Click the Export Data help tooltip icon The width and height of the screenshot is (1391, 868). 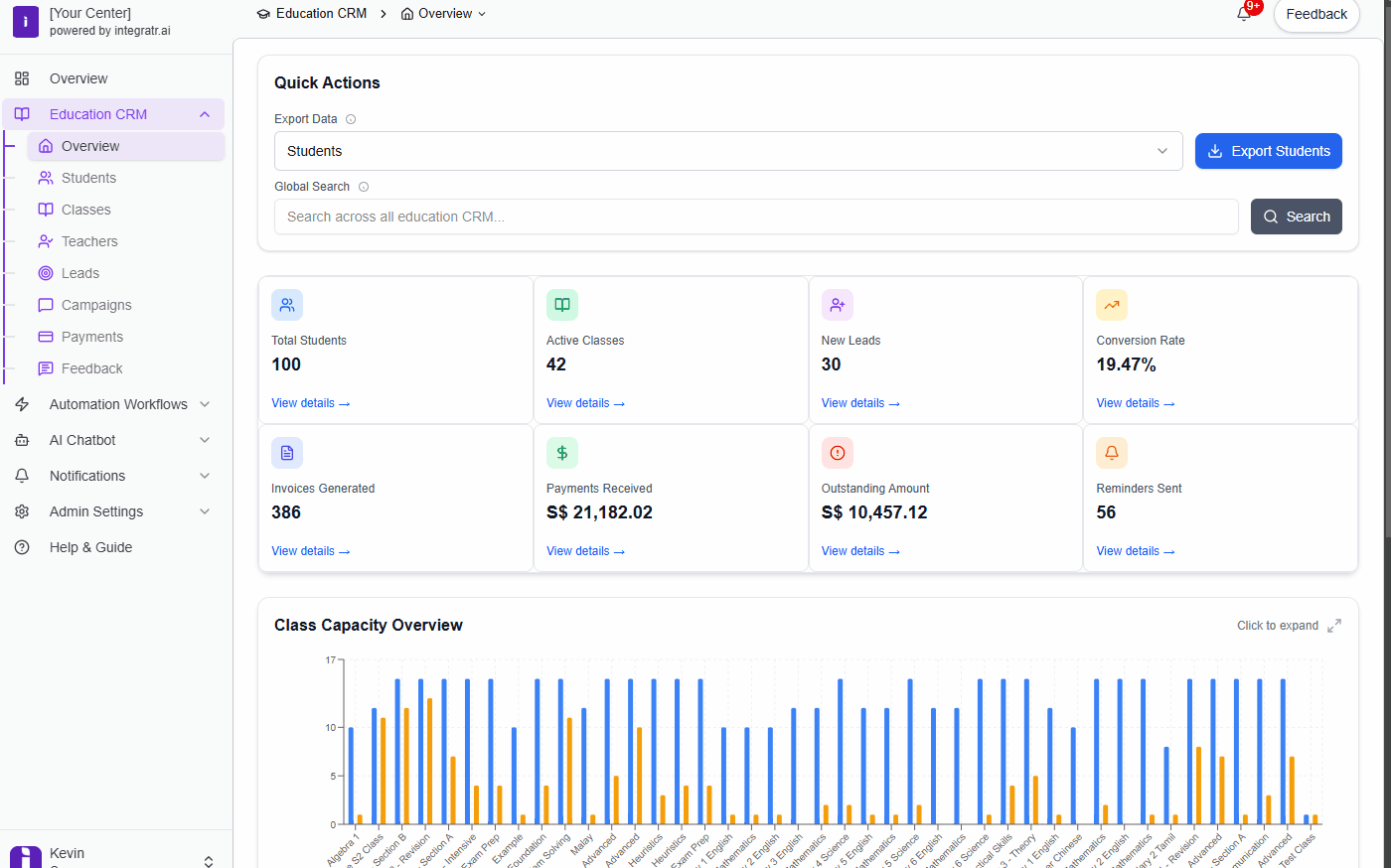pos(350,118)
